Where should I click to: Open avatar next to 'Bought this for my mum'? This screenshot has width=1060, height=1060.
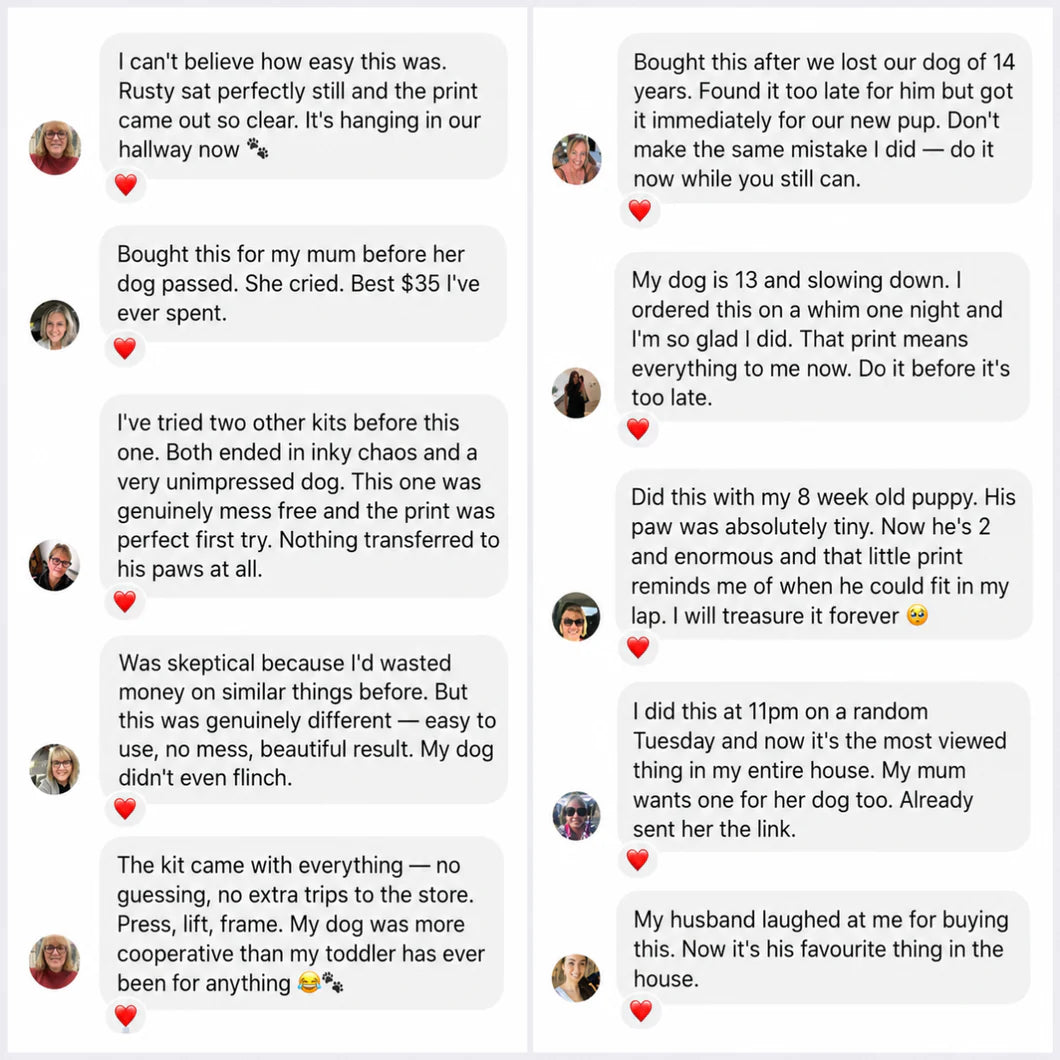point(55,325)
